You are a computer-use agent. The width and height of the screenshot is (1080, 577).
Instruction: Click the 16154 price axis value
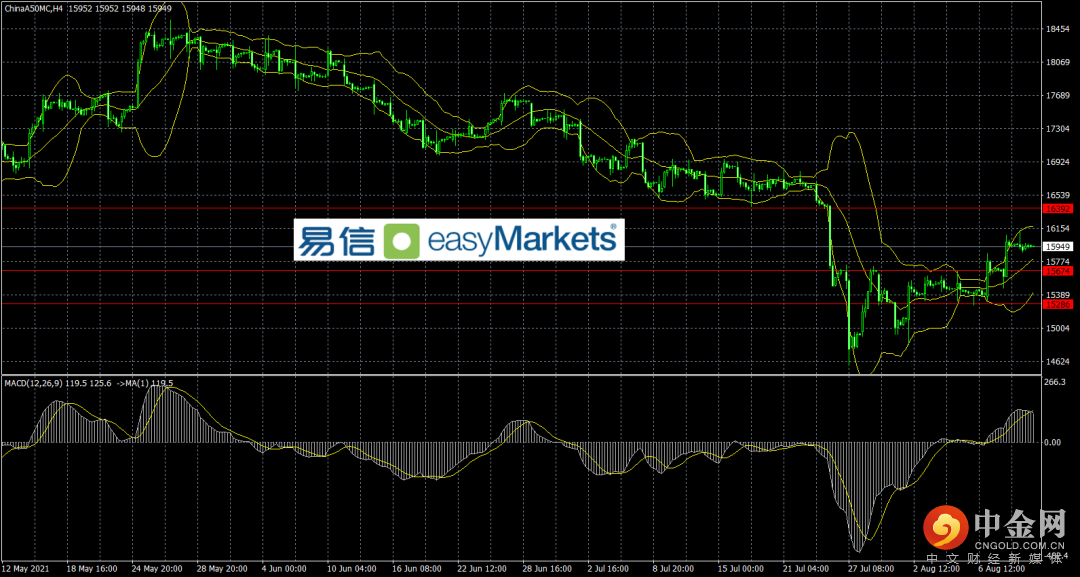pos(1057,229)
